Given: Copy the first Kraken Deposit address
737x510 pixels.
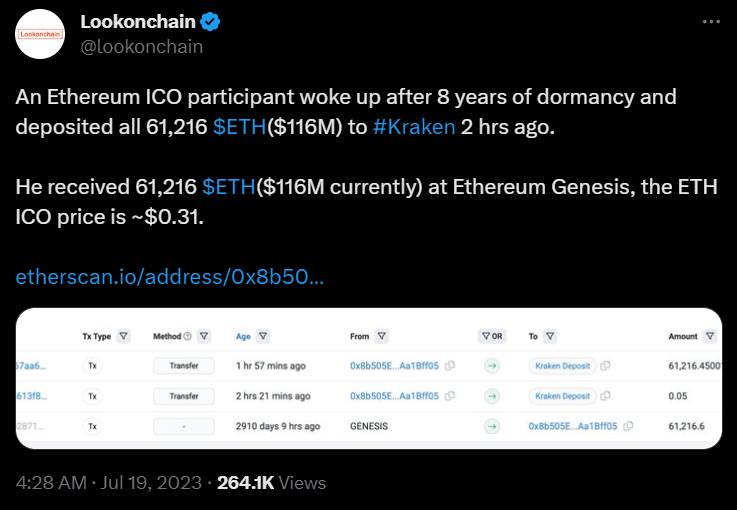Looking at the screenshot, I should click(x=606, y=366).
